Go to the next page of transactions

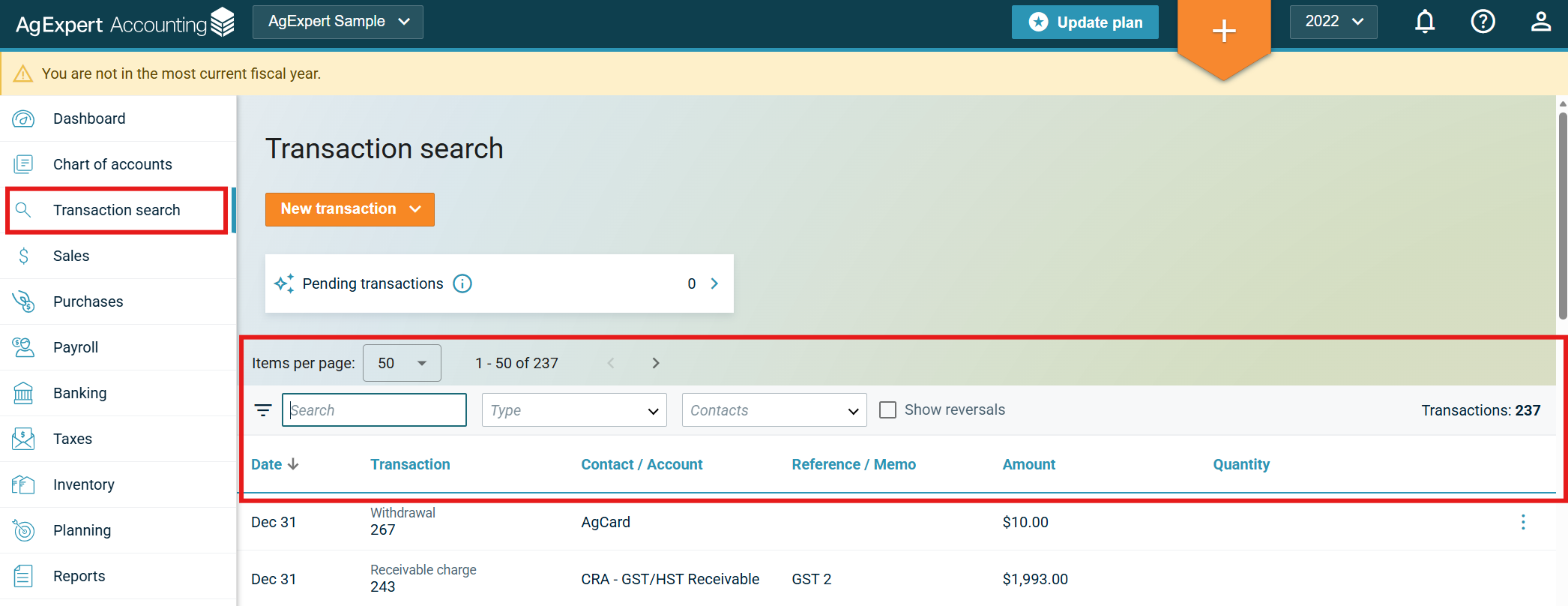tap(656, 363)
